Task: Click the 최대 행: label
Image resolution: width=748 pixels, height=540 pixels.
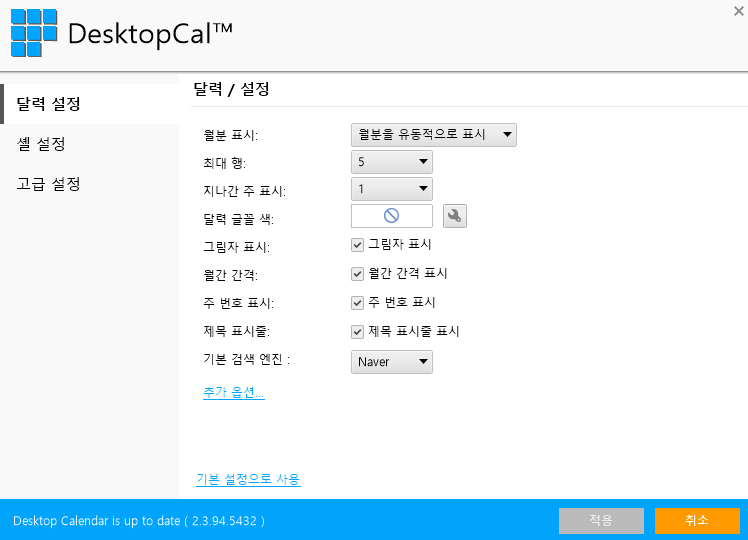Action: [224, 163]
